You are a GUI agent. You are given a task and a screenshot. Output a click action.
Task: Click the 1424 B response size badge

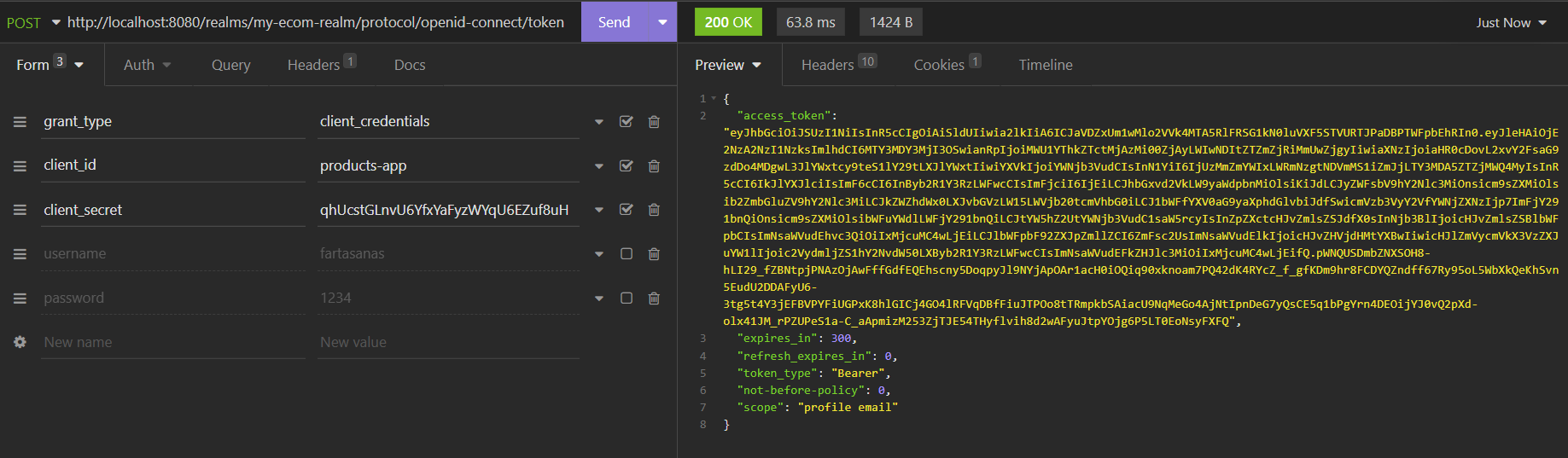pyautogui.click(x=891, y=22)
